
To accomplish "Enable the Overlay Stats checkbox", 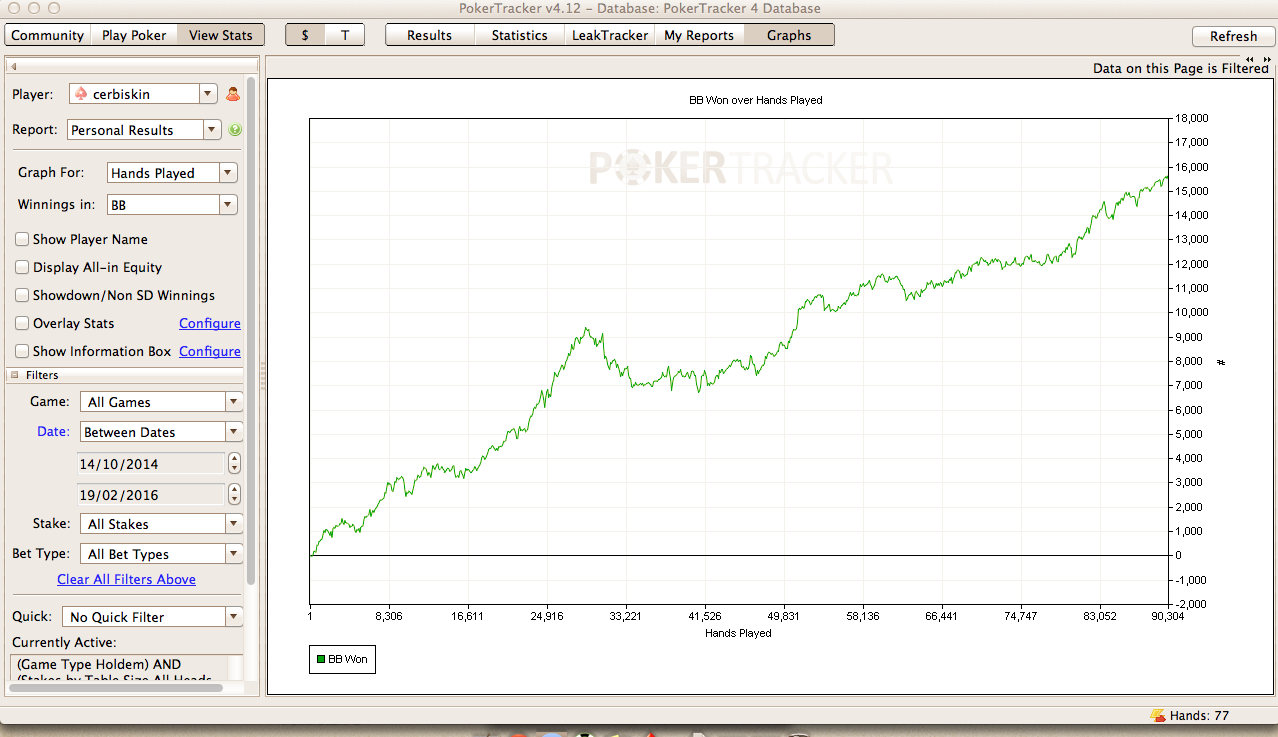I will [x=22, y=323].
